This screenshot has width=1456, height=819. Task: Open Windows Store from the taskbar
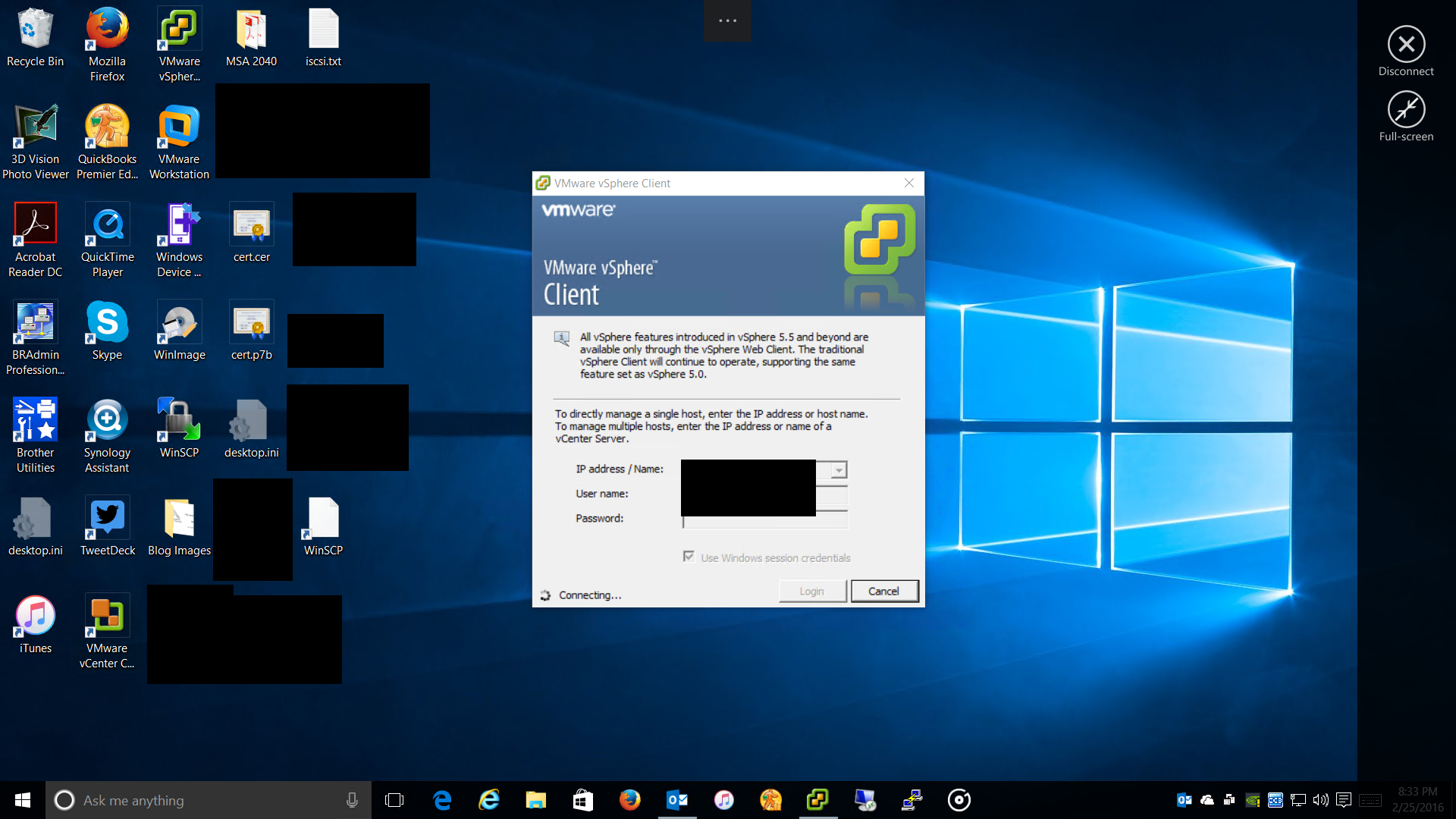point(583,800)
